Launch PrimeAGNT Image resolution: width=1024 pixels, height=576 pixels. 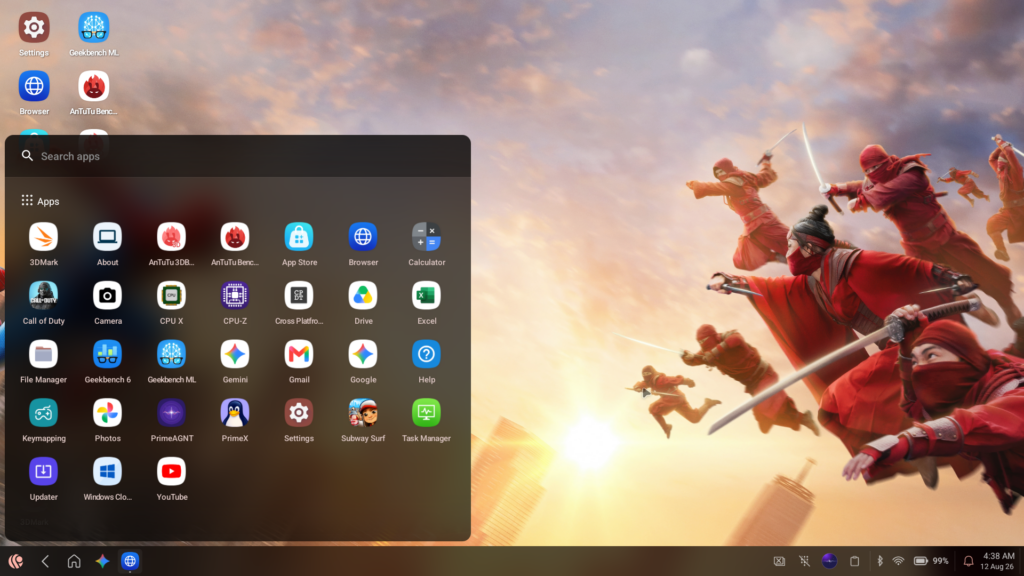(x=171, y=413)
